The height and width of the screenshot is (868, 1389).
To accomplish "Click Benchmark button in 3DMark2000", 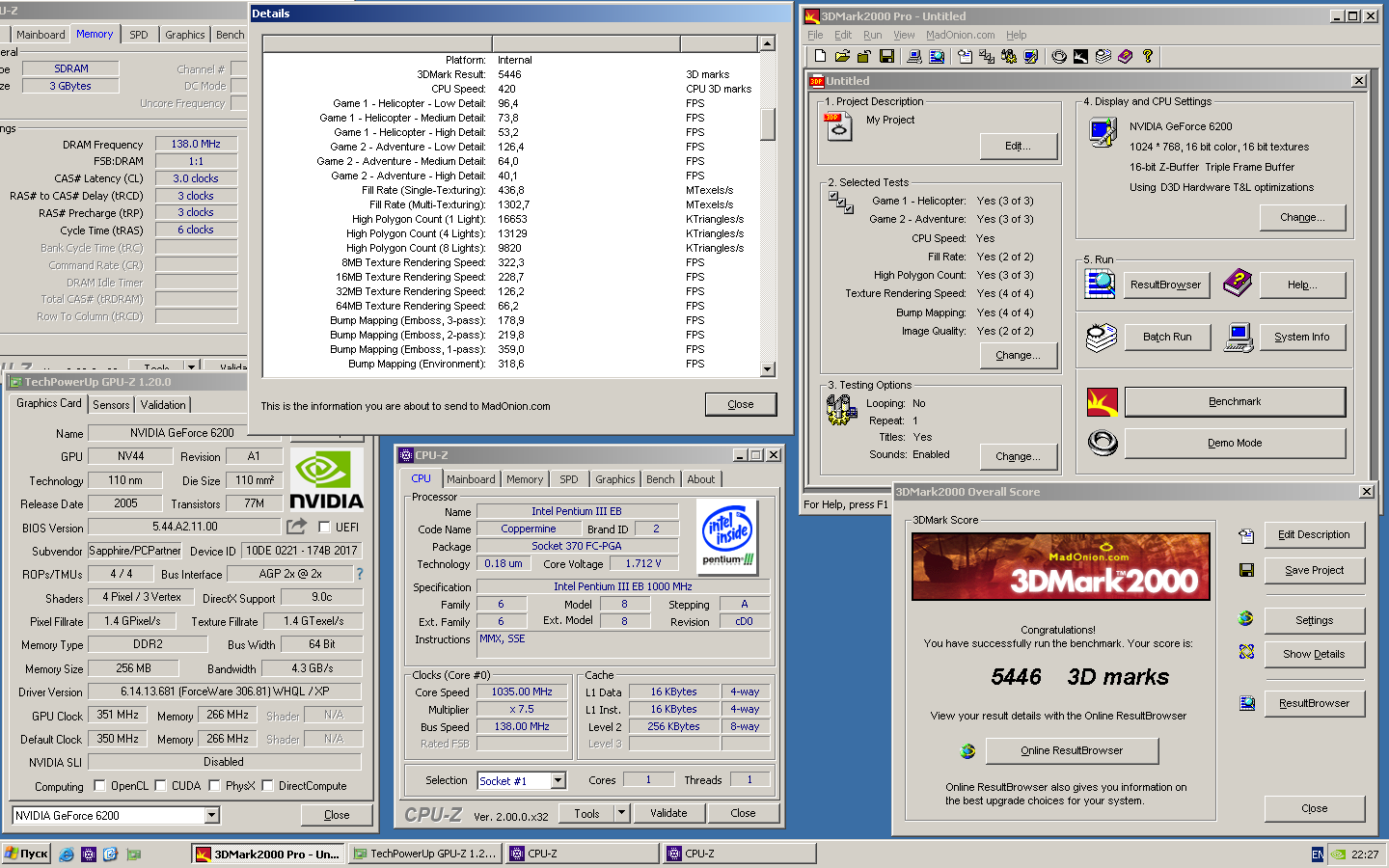I will tap(1235, 402).
